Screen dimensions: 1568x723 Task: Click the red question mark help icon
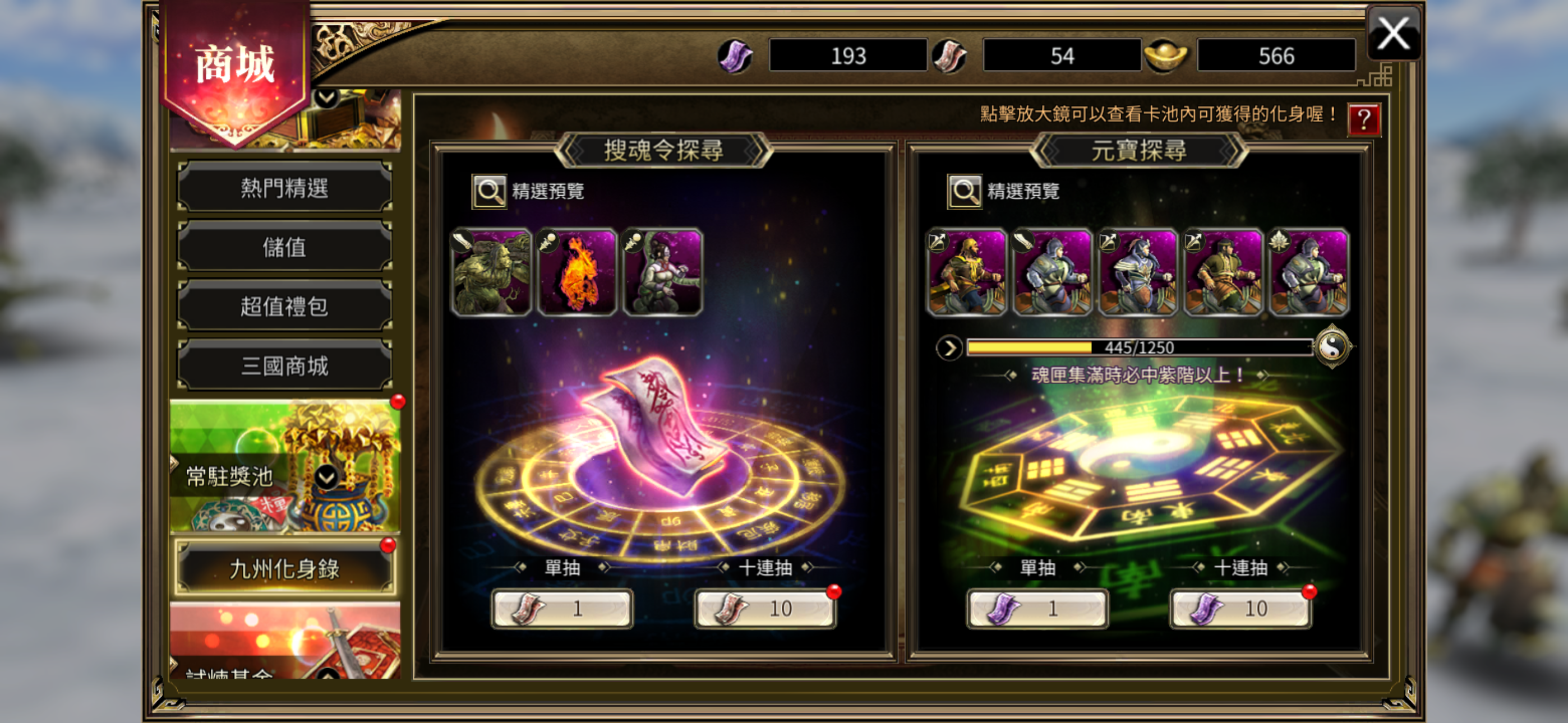pos(1363,119)
